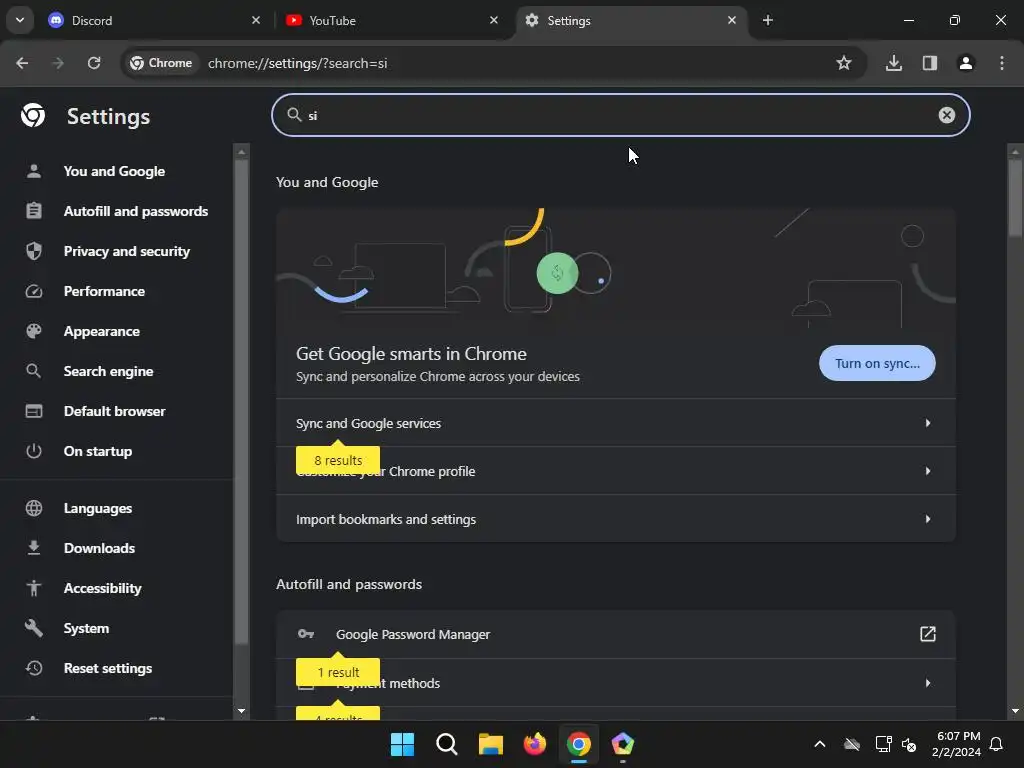Click the Google Password Manager key icon
1024x768 pixels.
coord(306,633)
